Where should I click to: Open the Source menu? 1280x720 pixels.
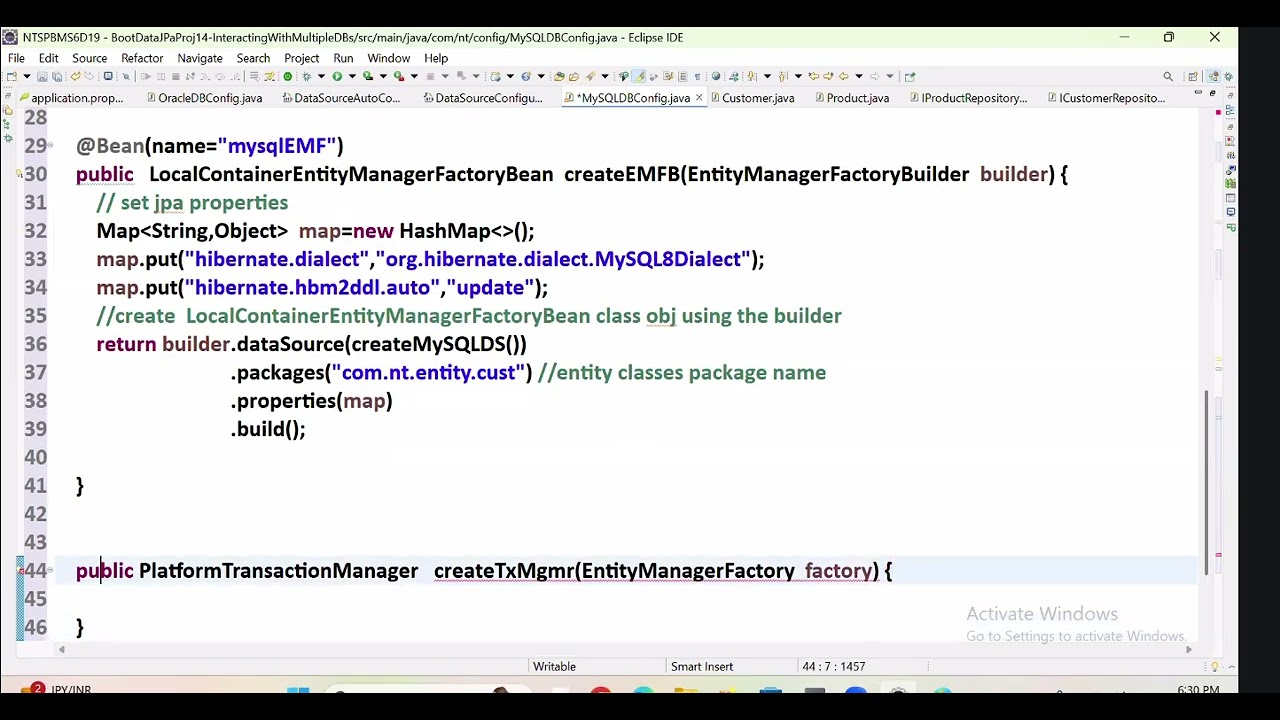click(x=89, y=58)
